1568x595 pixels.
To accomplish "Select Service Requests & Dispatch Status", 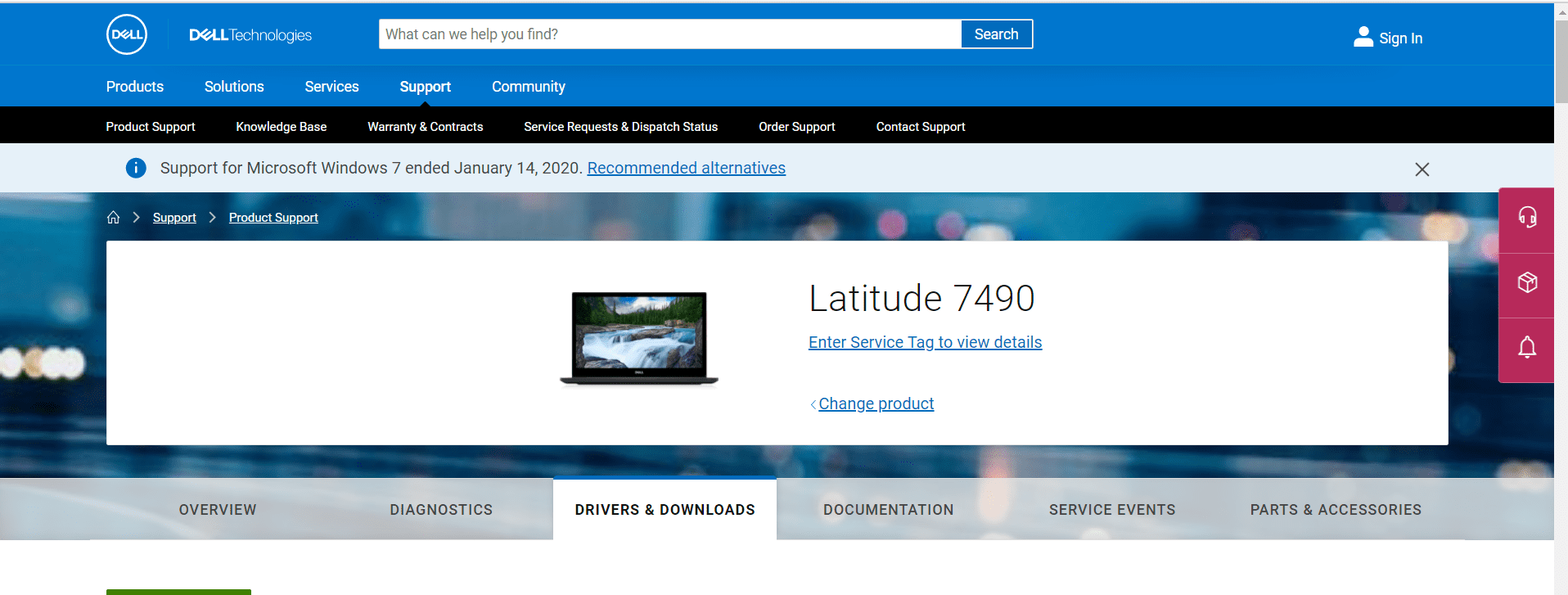I will 621,127.
